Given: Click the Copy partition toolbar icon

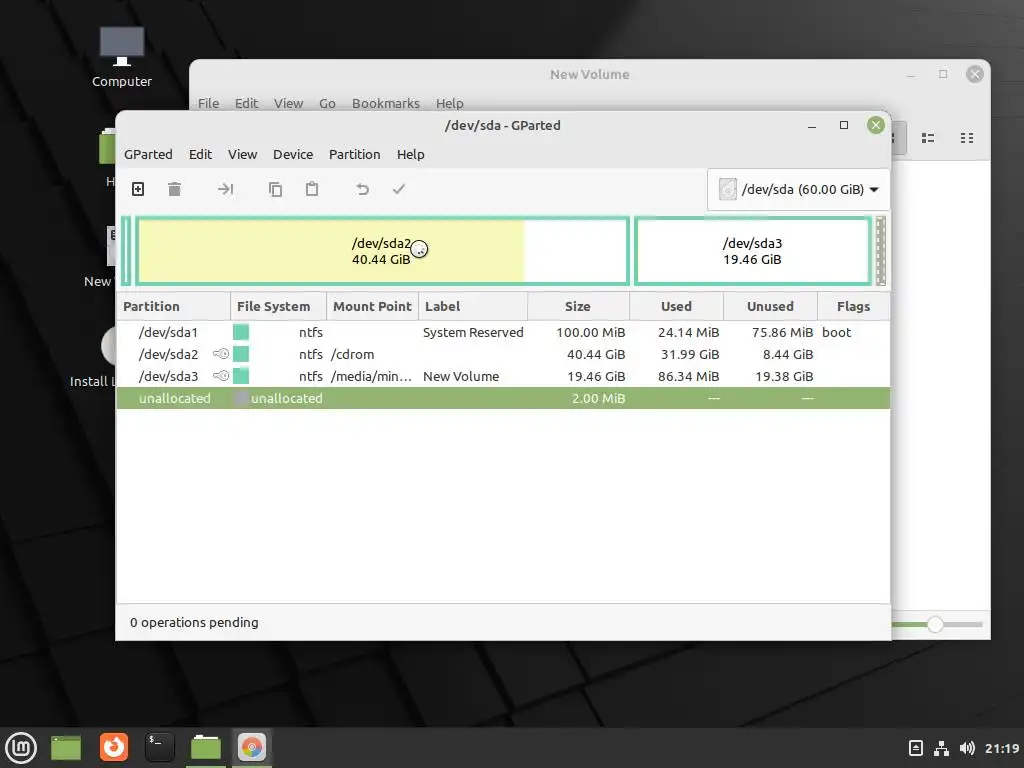Looking at the screenshot, I should point(276,189).
